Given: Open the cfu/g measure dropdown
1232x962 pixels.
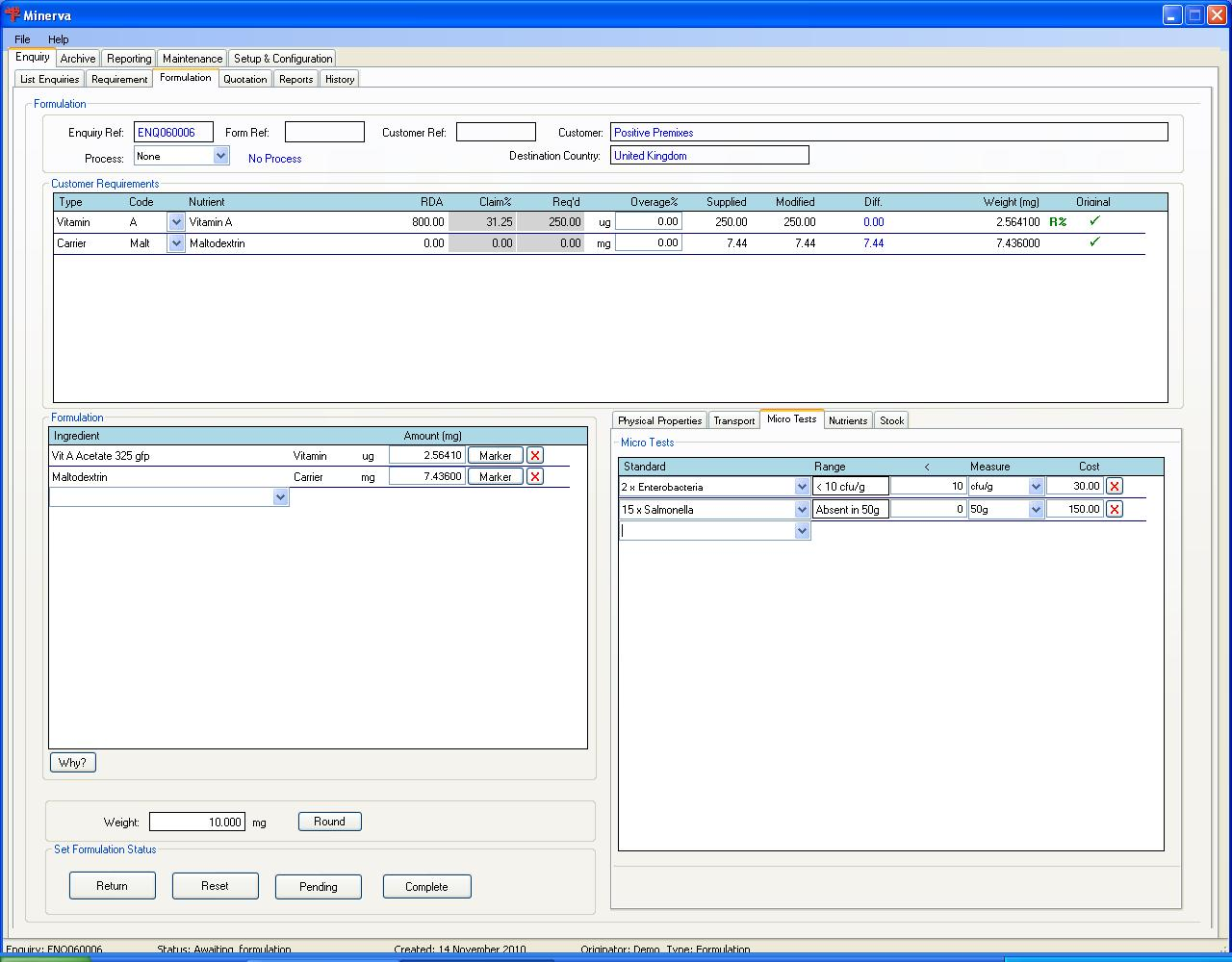Looking at the screenshot, I should coord(1036,487).
